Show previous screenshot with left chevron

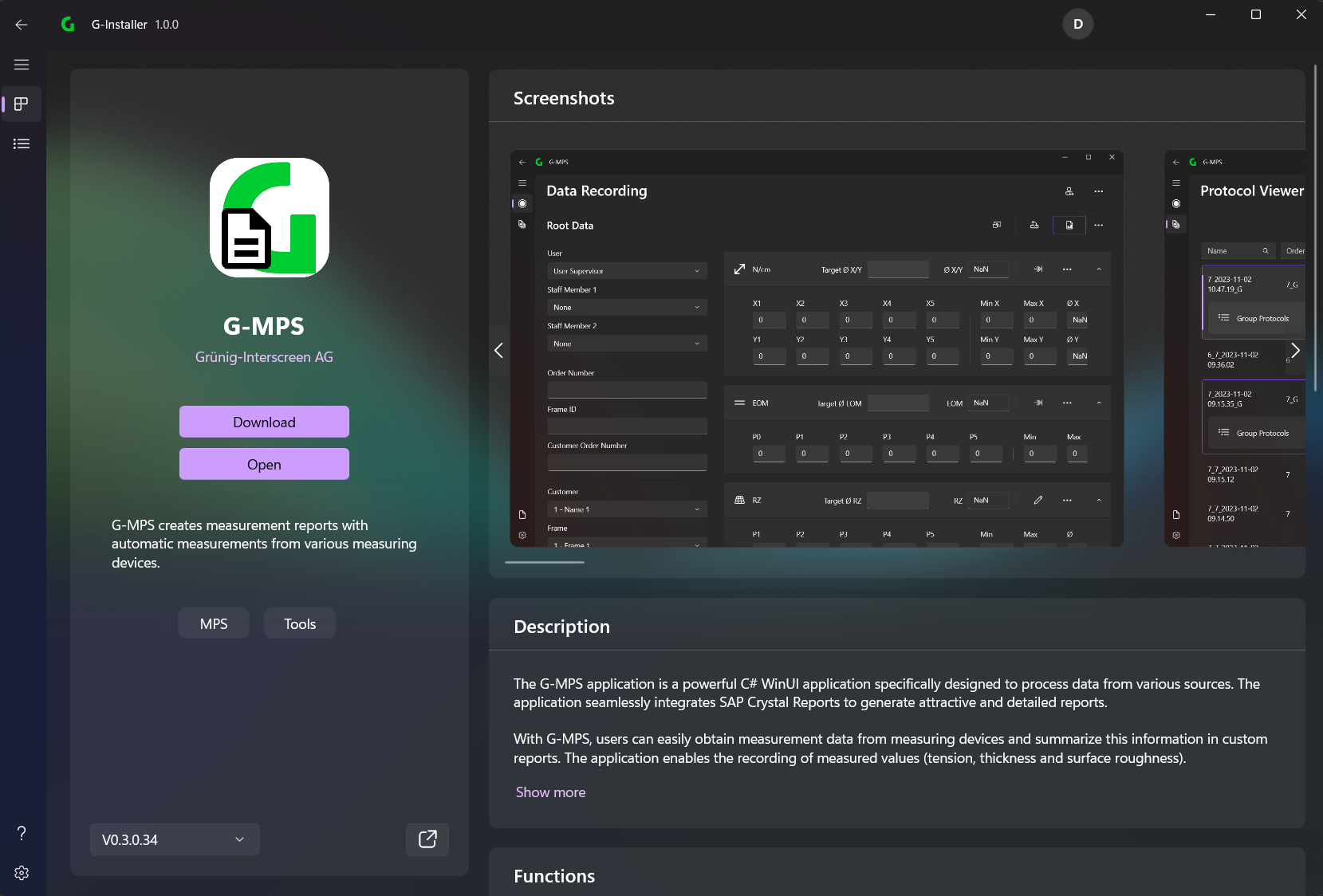[x=499, y=351]
